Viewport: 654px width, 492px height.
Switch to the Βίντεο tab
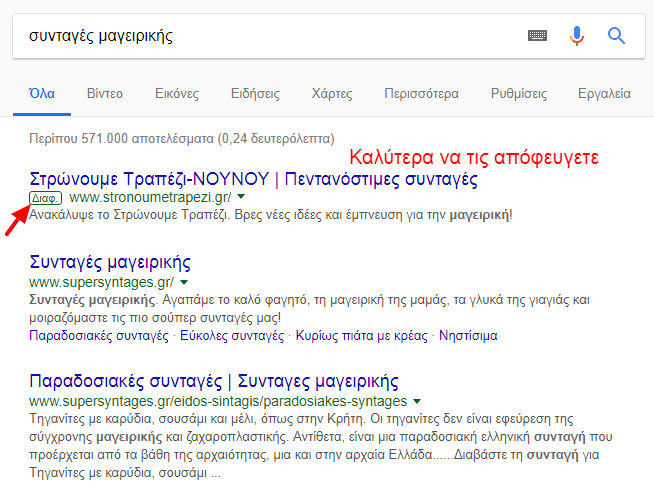coord(105,94)
